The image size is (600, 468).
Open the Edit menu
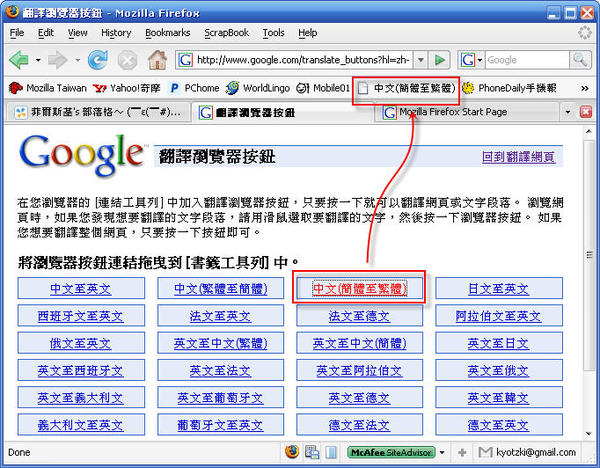click(46, 33)
